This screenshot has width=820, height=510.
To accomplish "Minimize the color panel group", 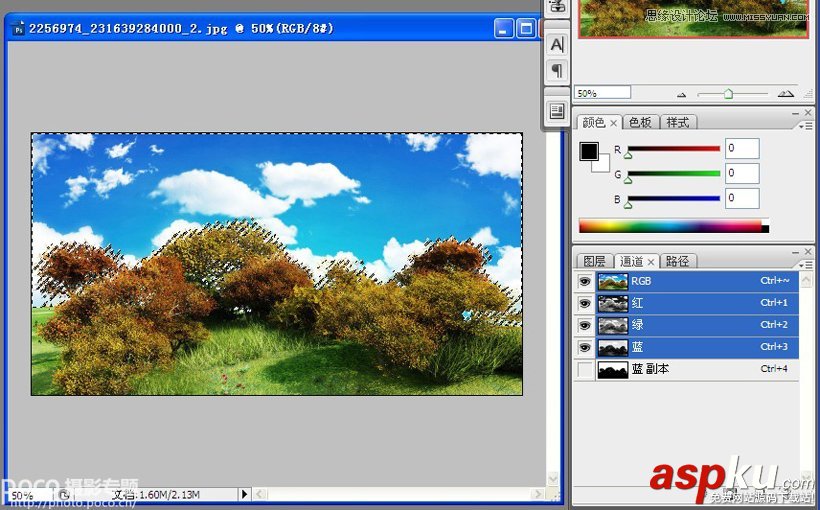I will pyautogui.click(x=795, y=112).
